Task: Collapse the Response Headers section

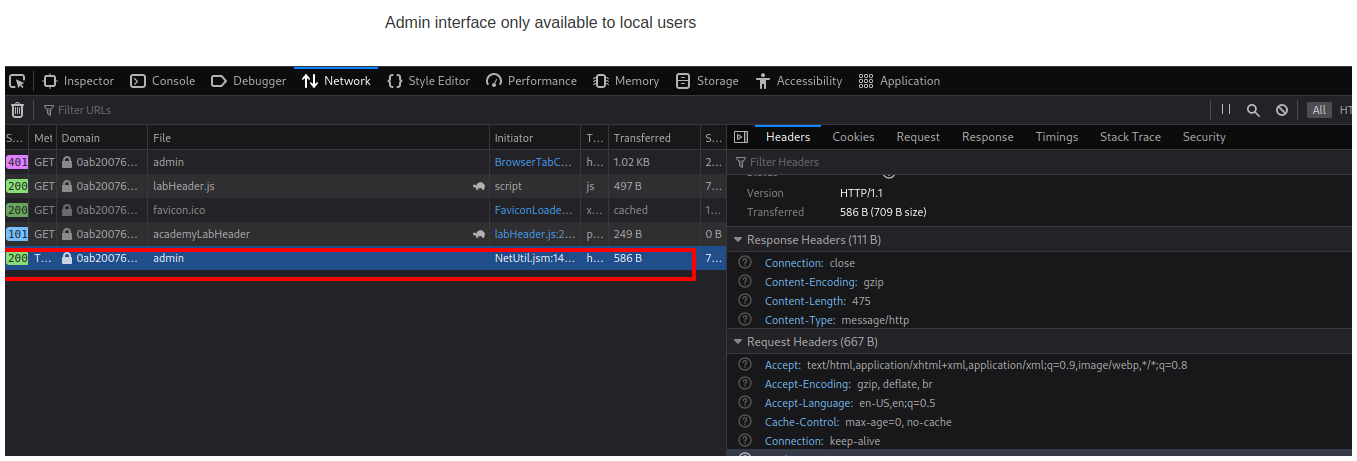Action: (x=739, y=240)
